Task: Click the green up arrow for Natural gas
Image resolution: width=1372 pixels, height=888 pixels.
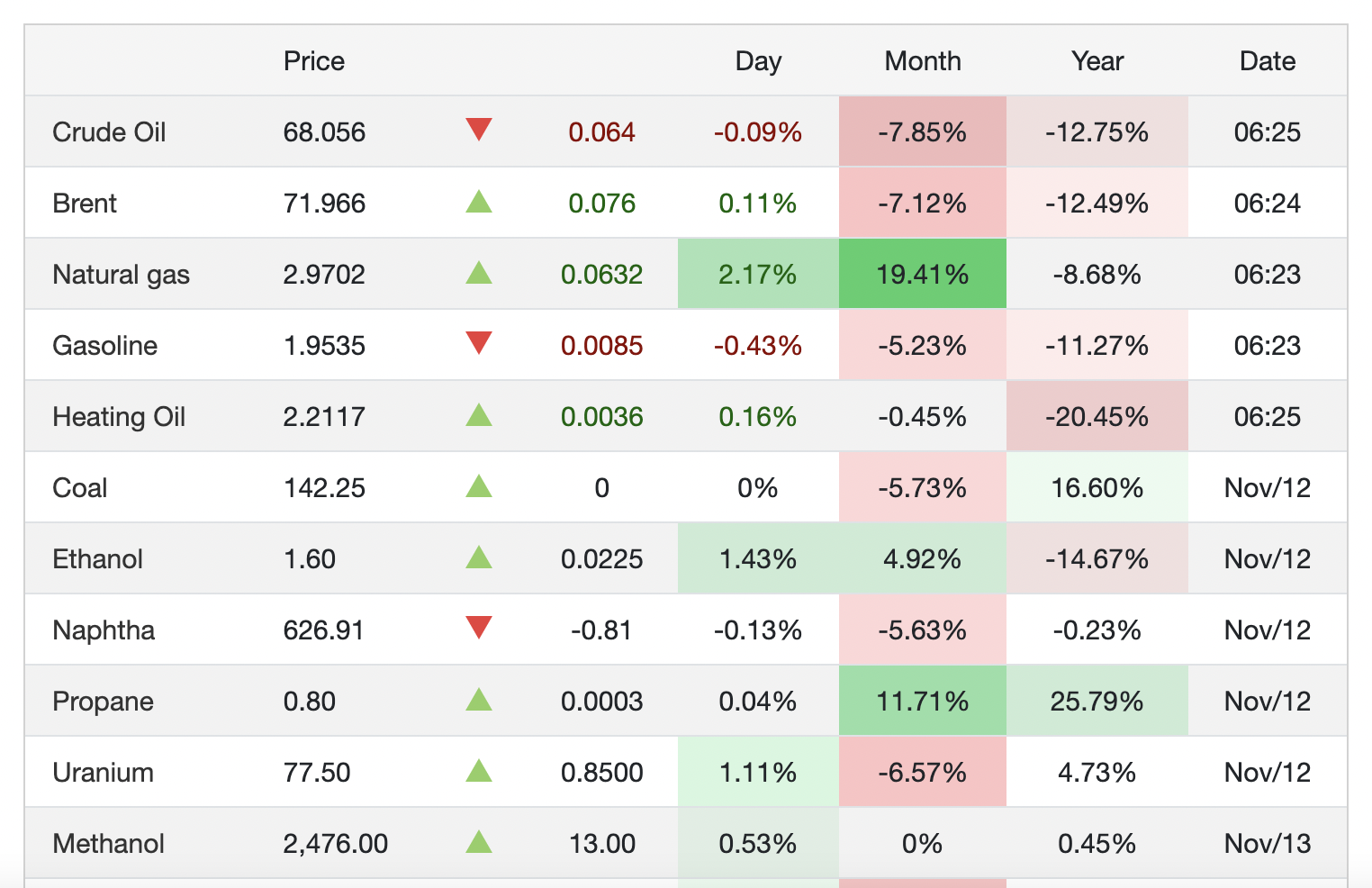Action: 479,272
